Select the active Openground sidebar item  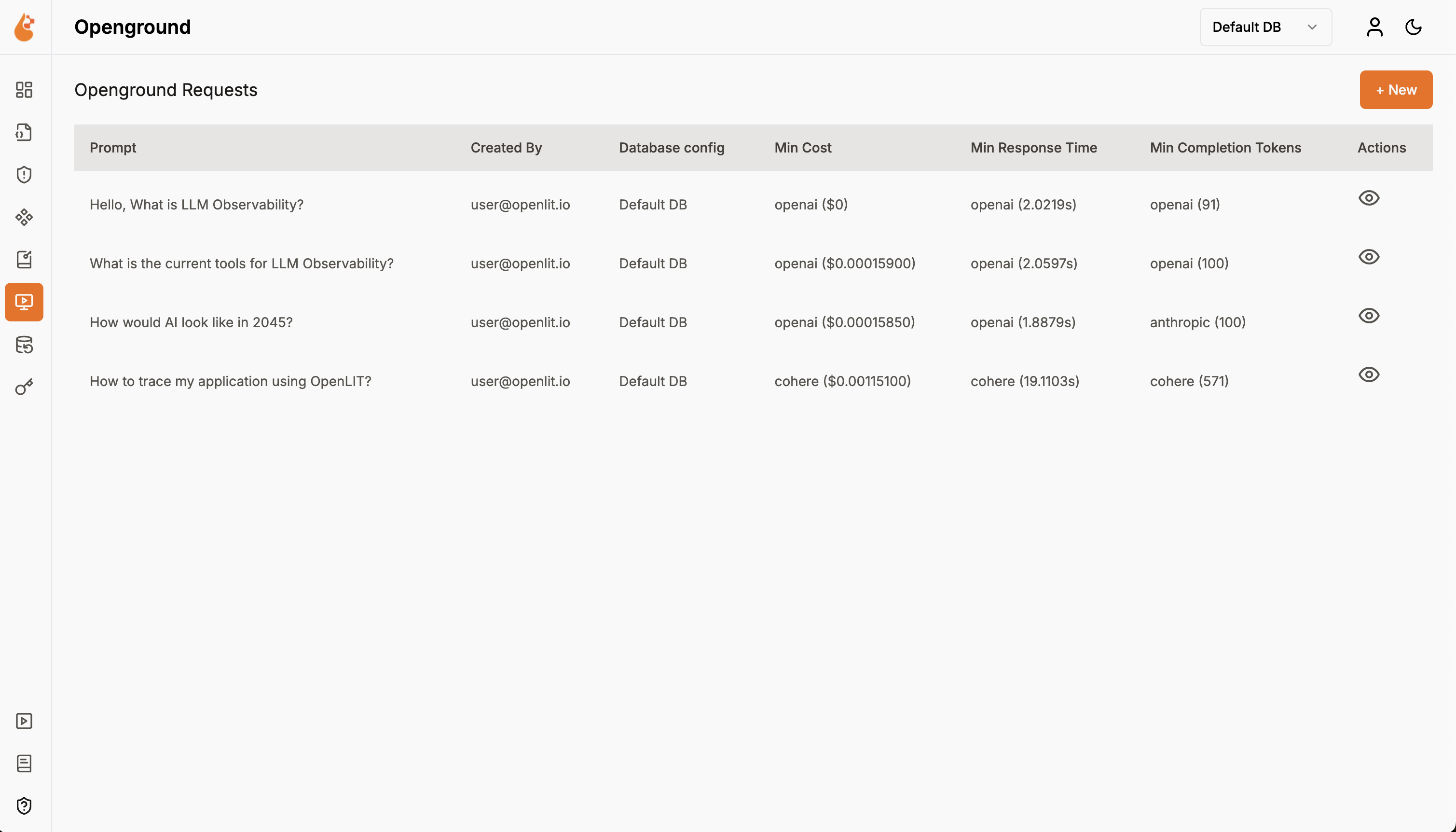[x=24, y=302]
